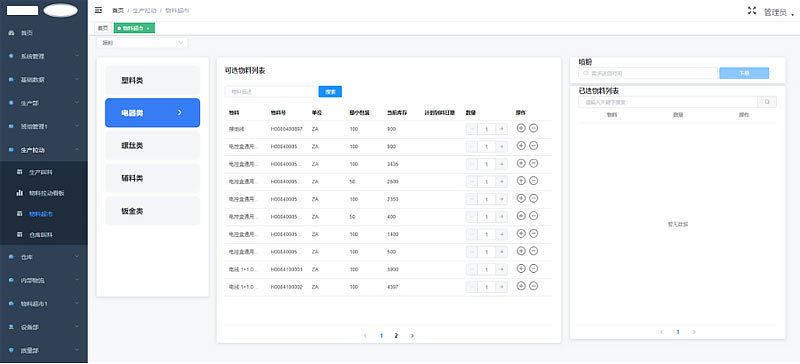Open the dropdown select below the tab bar
The image size is (800, 364).
click(142, 43)
